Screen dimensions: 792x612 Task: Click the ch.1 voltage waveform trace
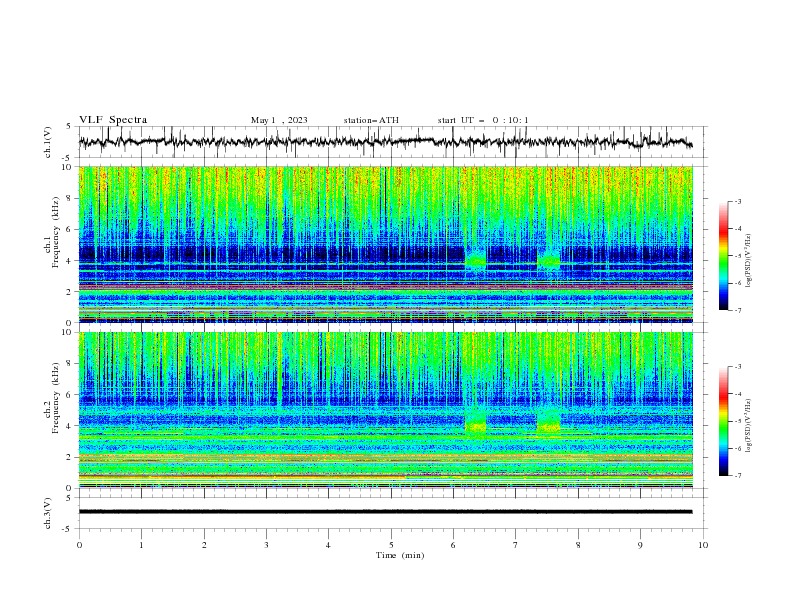pyautogui.click(x=385, y=141)
